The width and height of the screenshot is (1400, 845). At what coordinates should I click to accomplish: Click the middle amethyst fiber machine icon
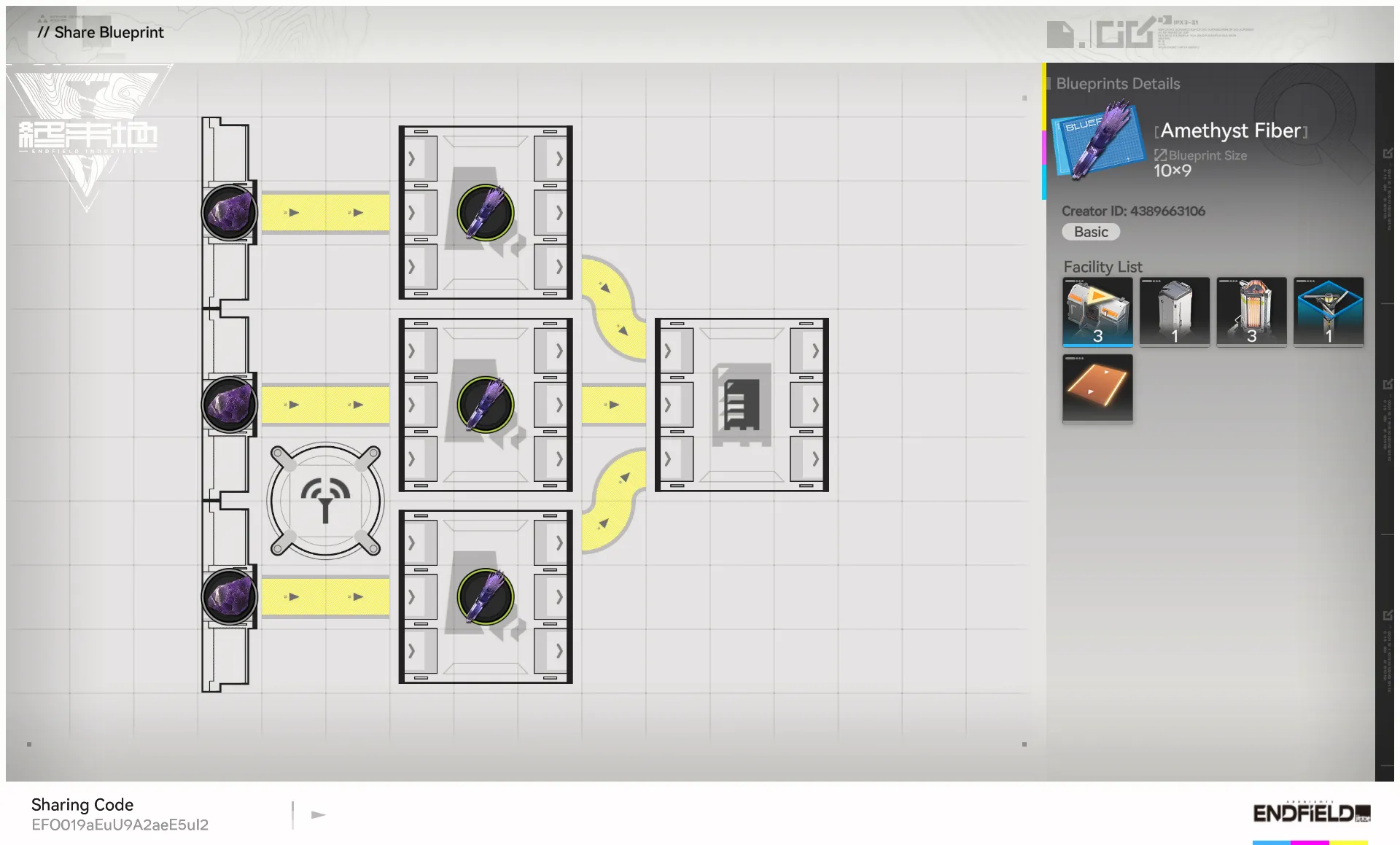click(x=486, y=405)
